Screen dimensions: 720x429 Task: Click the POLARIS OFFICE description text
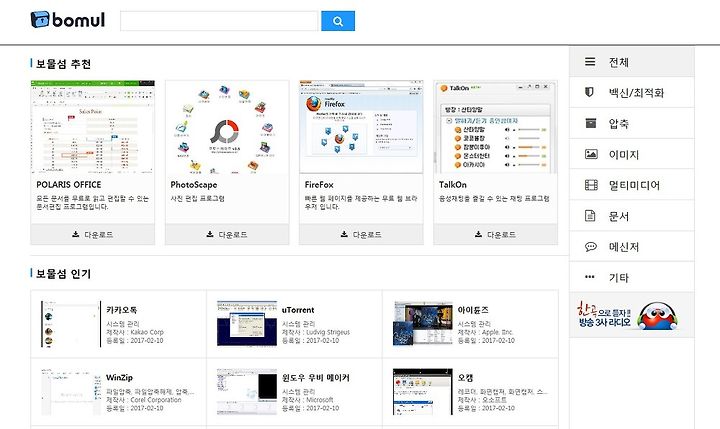pyautogui.click(x=92, y=203)
